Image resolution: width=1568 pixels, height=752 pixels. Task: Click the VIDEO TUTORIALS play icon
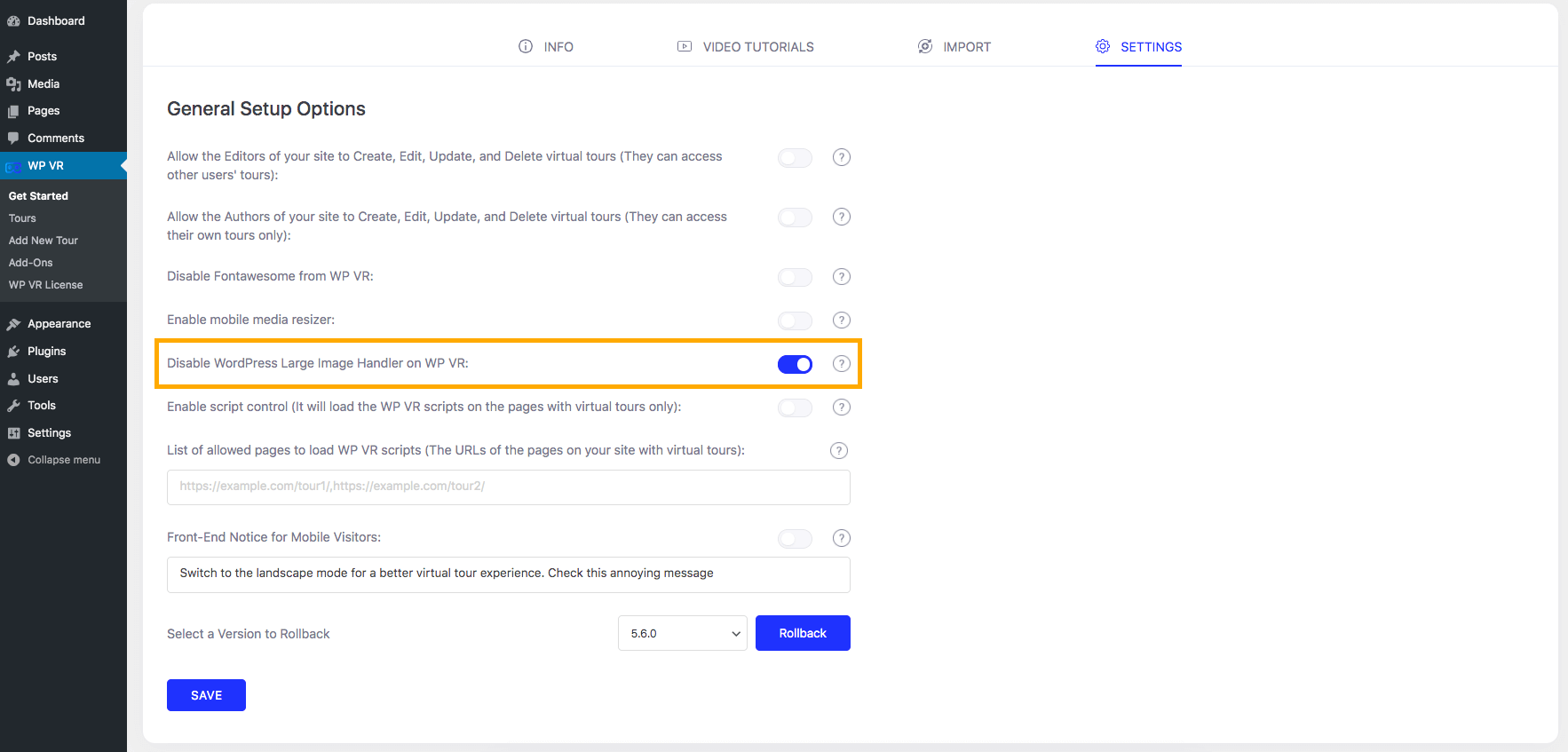(x=685, y=46)
